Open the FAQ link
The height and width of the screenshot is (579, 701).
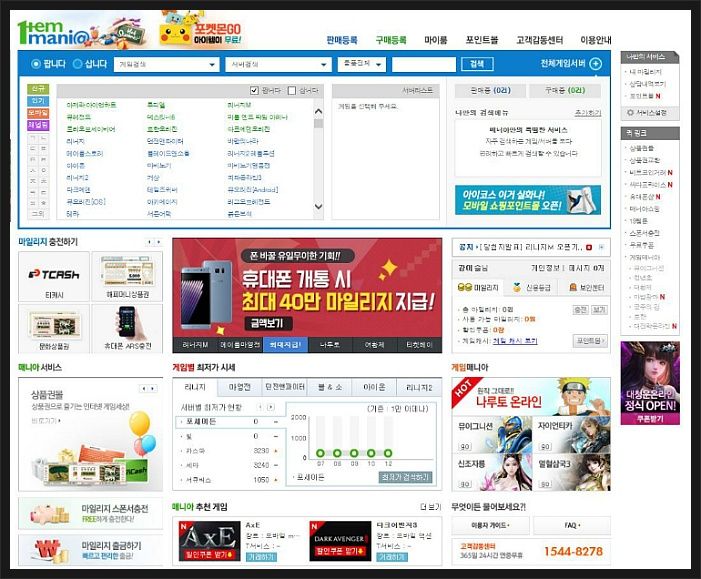[x=572, y=525]
